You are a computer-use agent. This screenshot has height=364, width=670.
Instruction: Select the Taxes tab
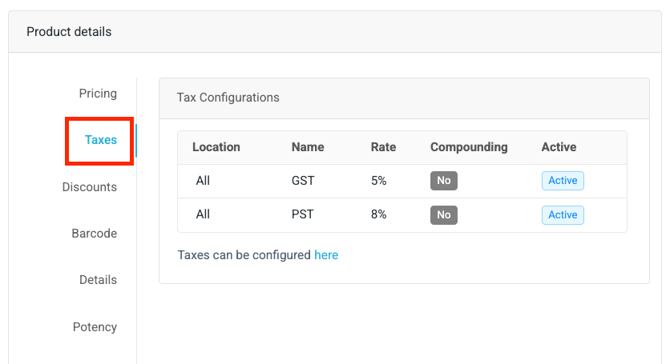(x=101, y=140)
